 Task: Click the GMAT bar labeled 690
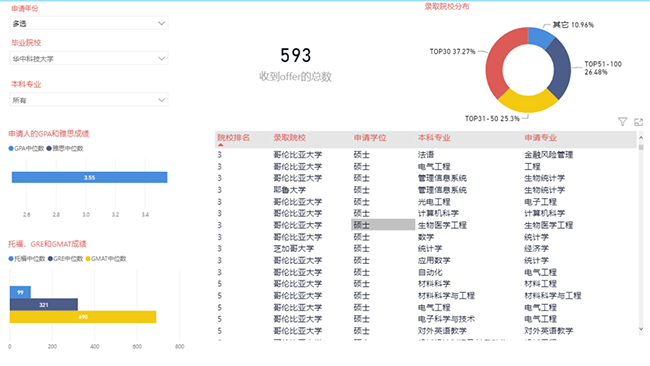(x=83, y=317)
